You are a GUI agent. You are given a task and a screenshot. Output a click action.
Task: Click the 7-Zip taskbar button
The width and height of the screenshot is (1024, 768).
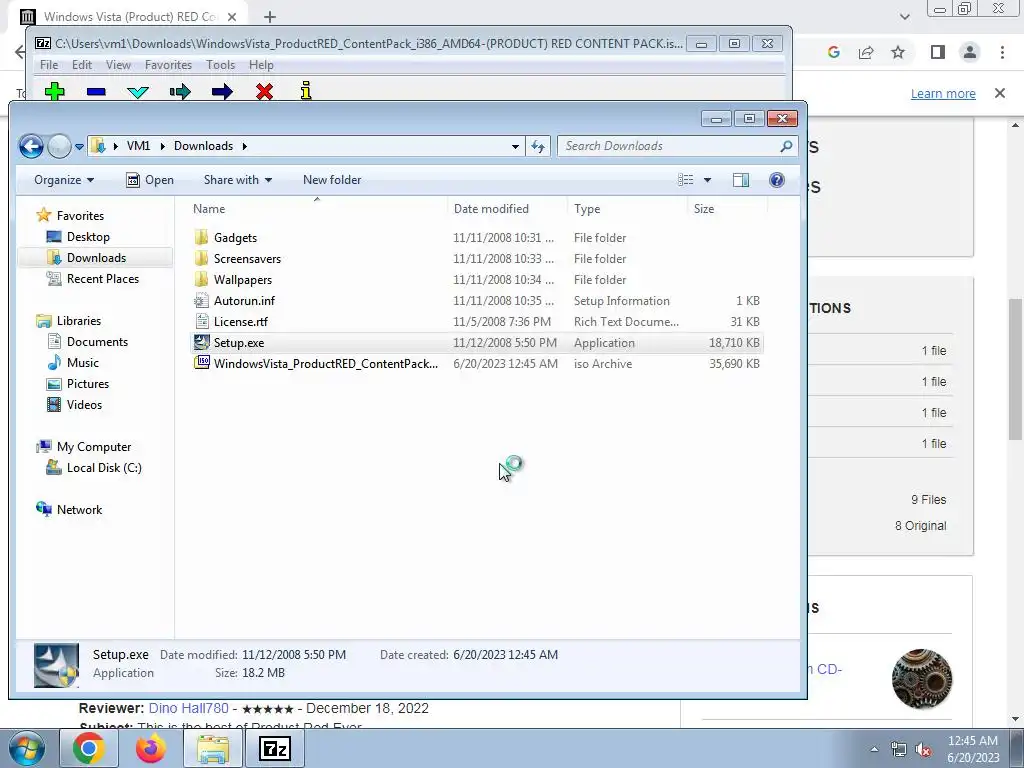tap(274, 748)
